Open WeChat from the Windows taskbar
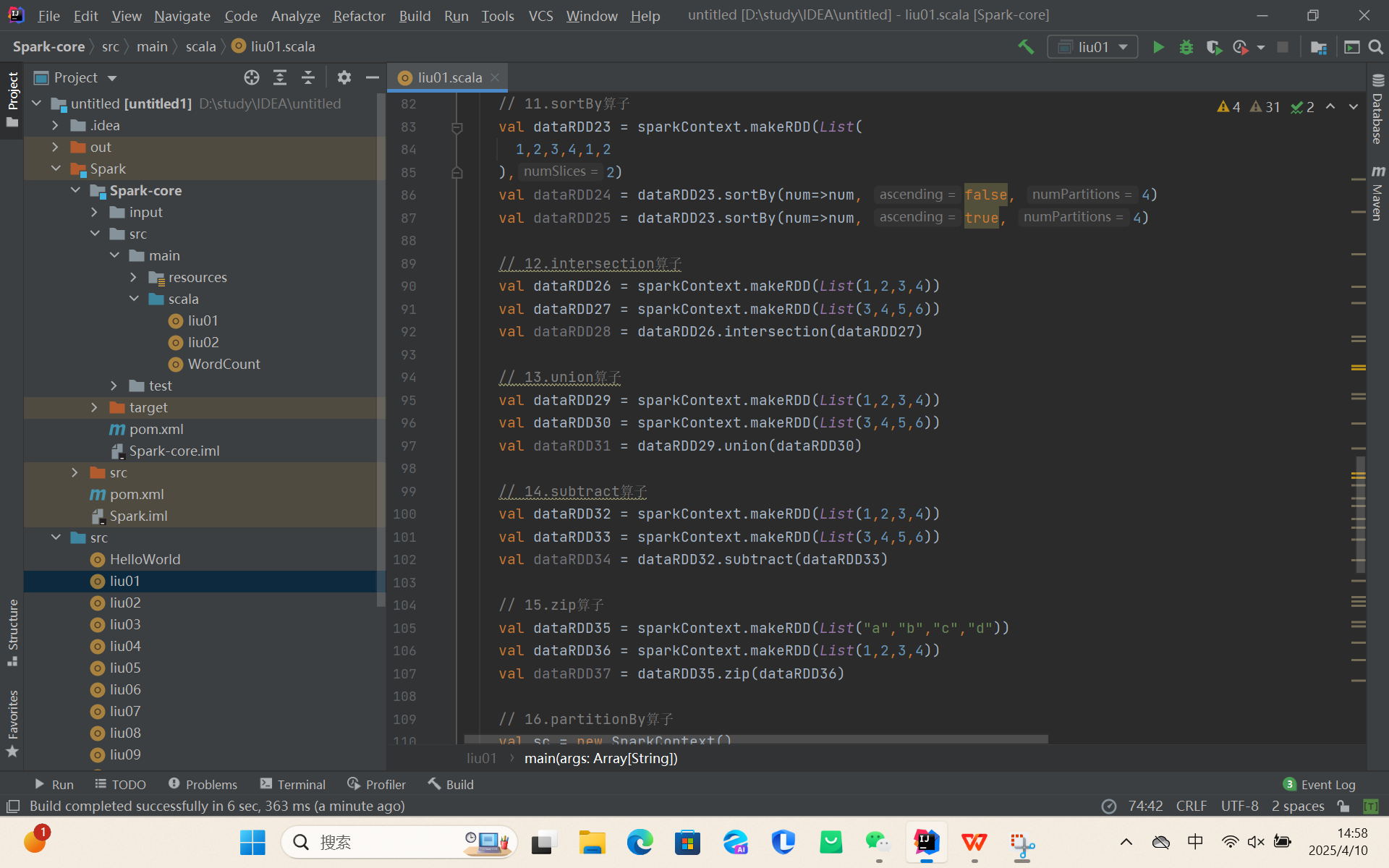Image resolution: width=1389 pixels, height=868 pixels. [x=878, y=842]
